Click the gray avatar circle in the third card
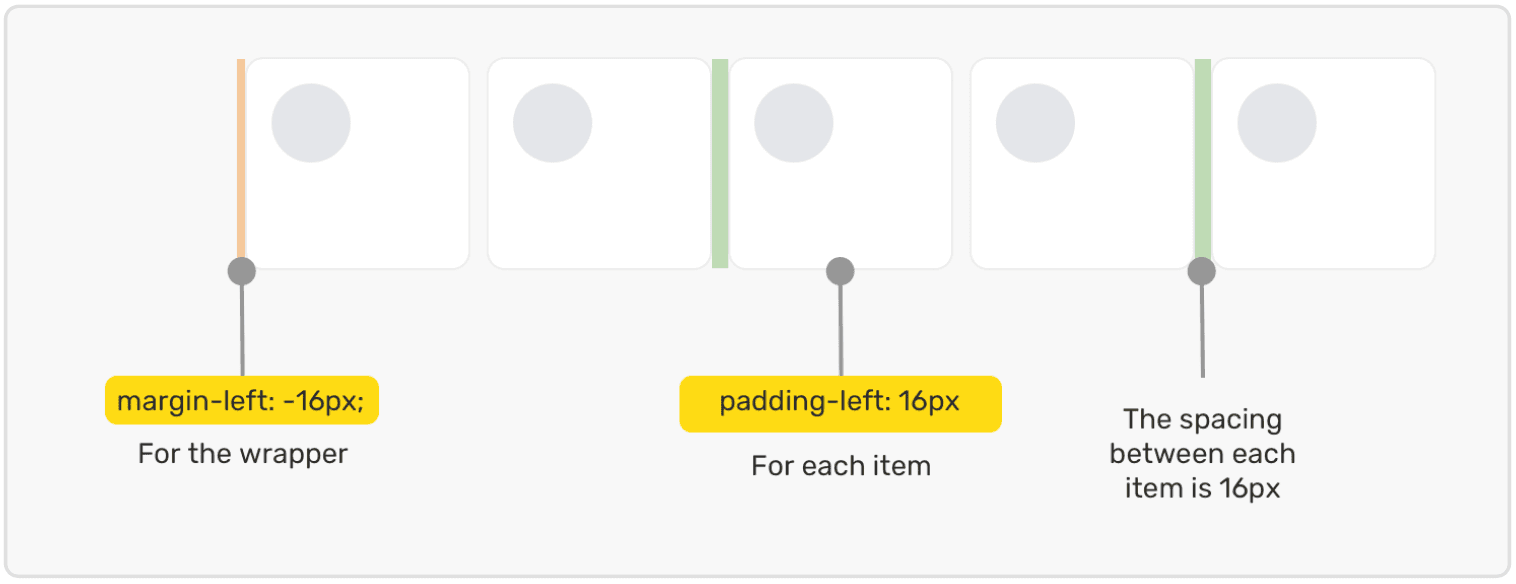This screenshot has height=584, width=1516. [x=794, y=124]
